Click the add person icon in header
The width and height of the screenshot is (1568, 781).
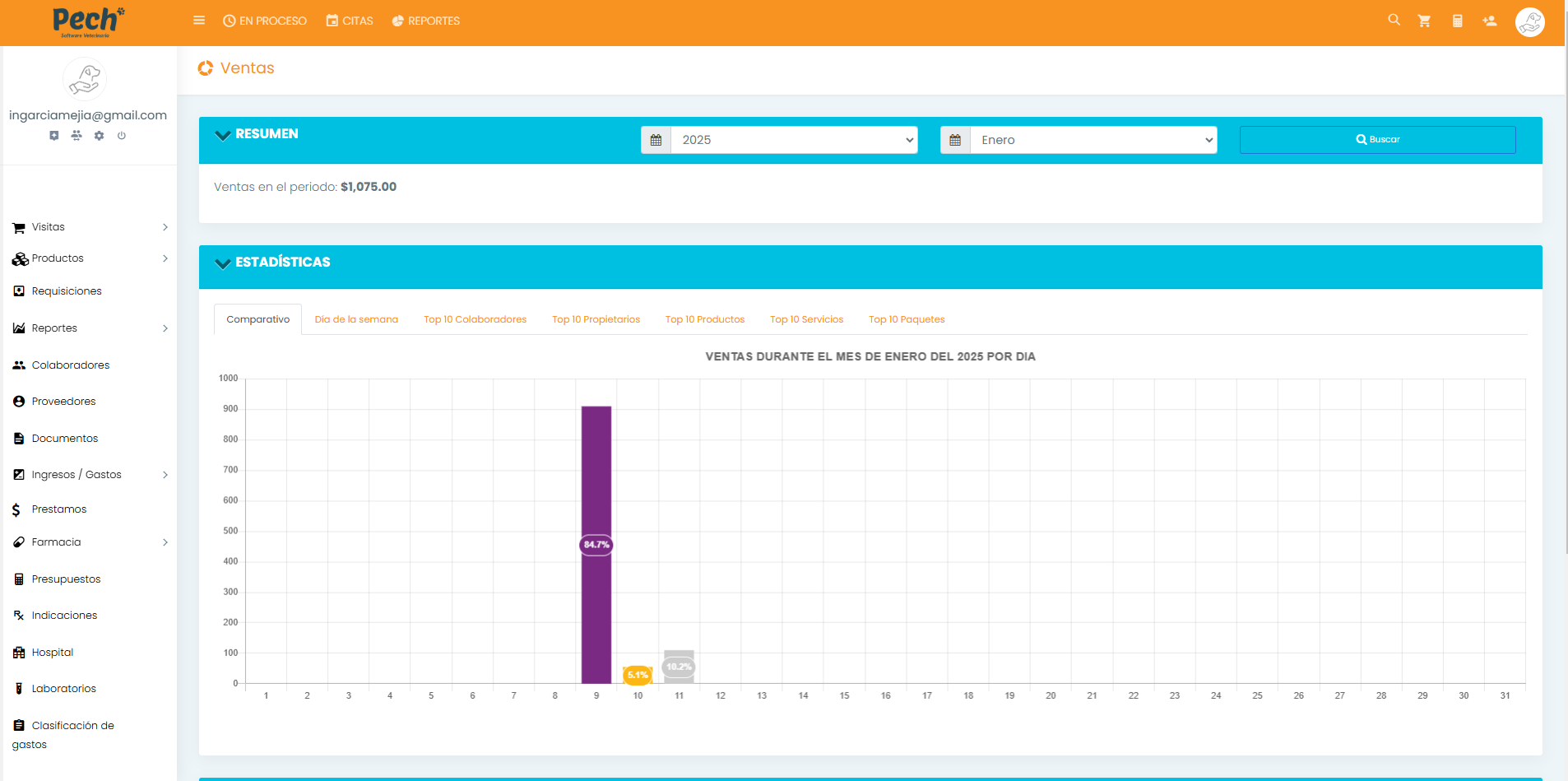(1489, 21)
